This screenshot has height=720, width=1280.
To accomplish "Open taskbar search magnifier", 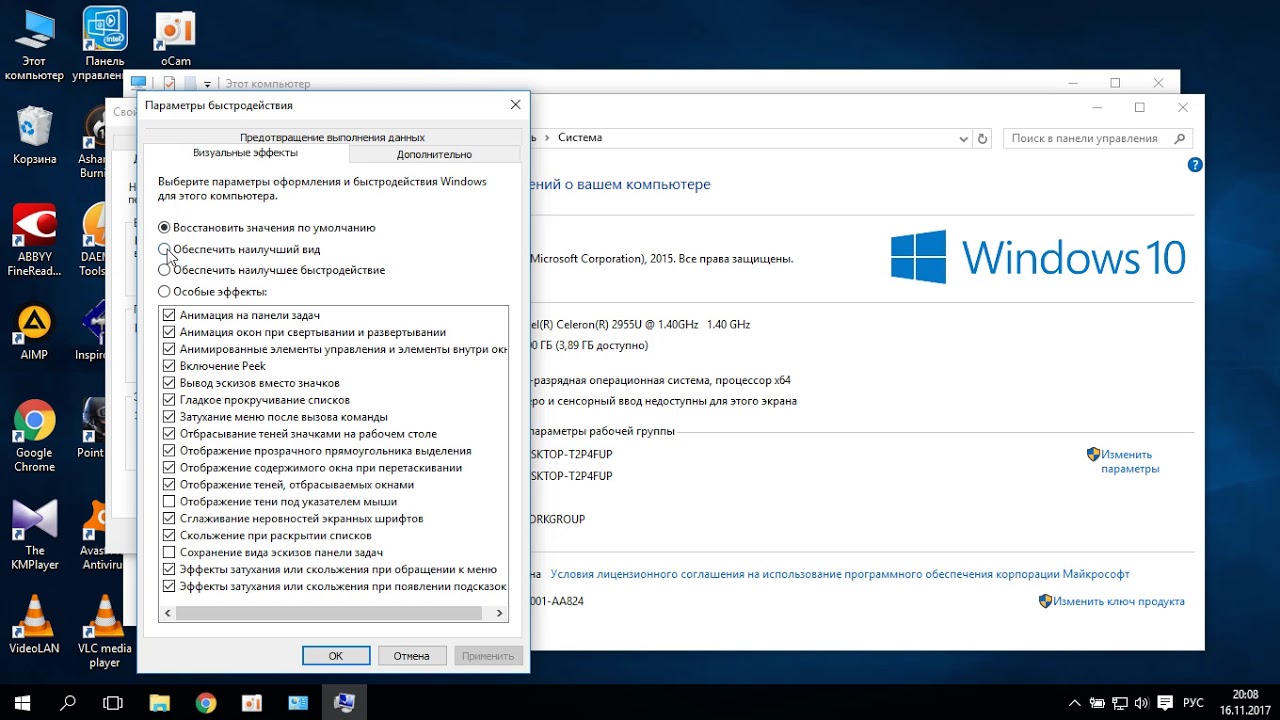I will point(68,703).
